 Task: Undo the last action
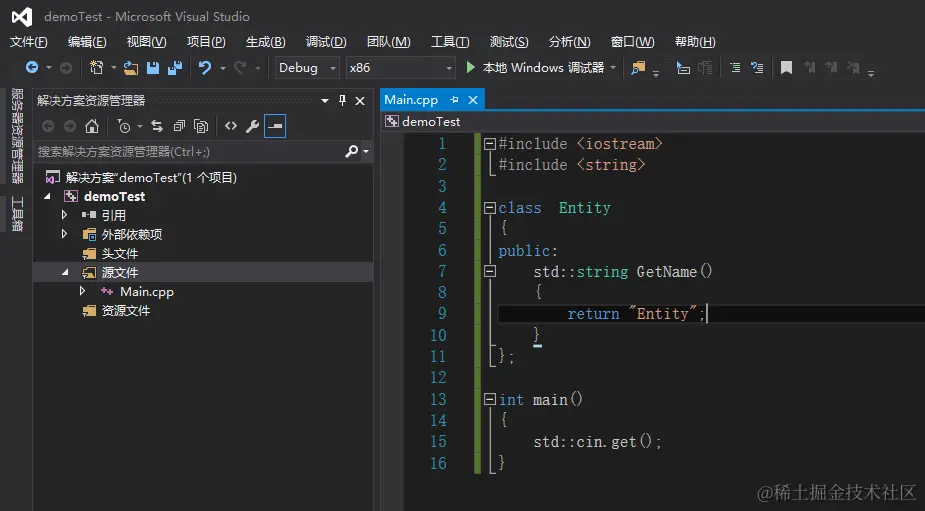click(x=205, y=68)
